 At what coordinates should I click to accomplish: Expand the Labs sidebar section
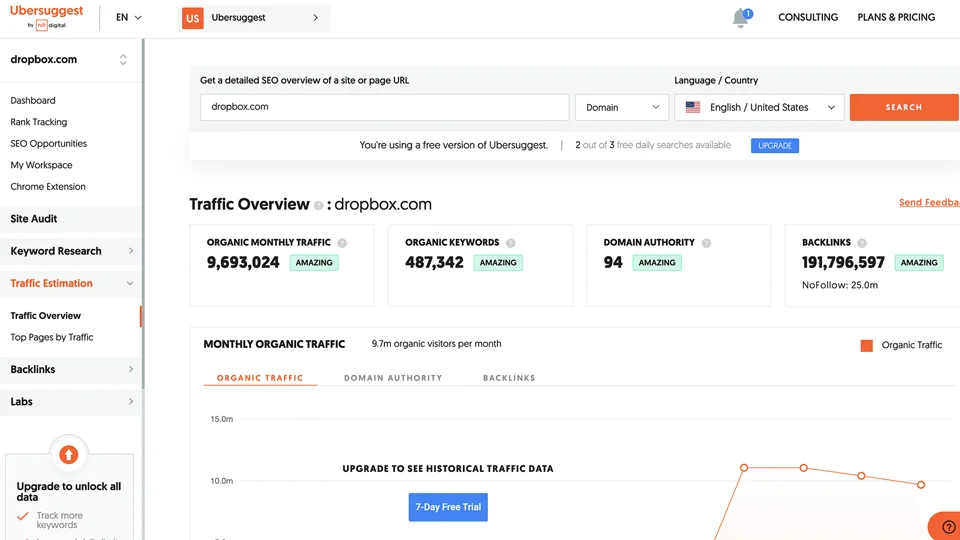coord(71,402)
